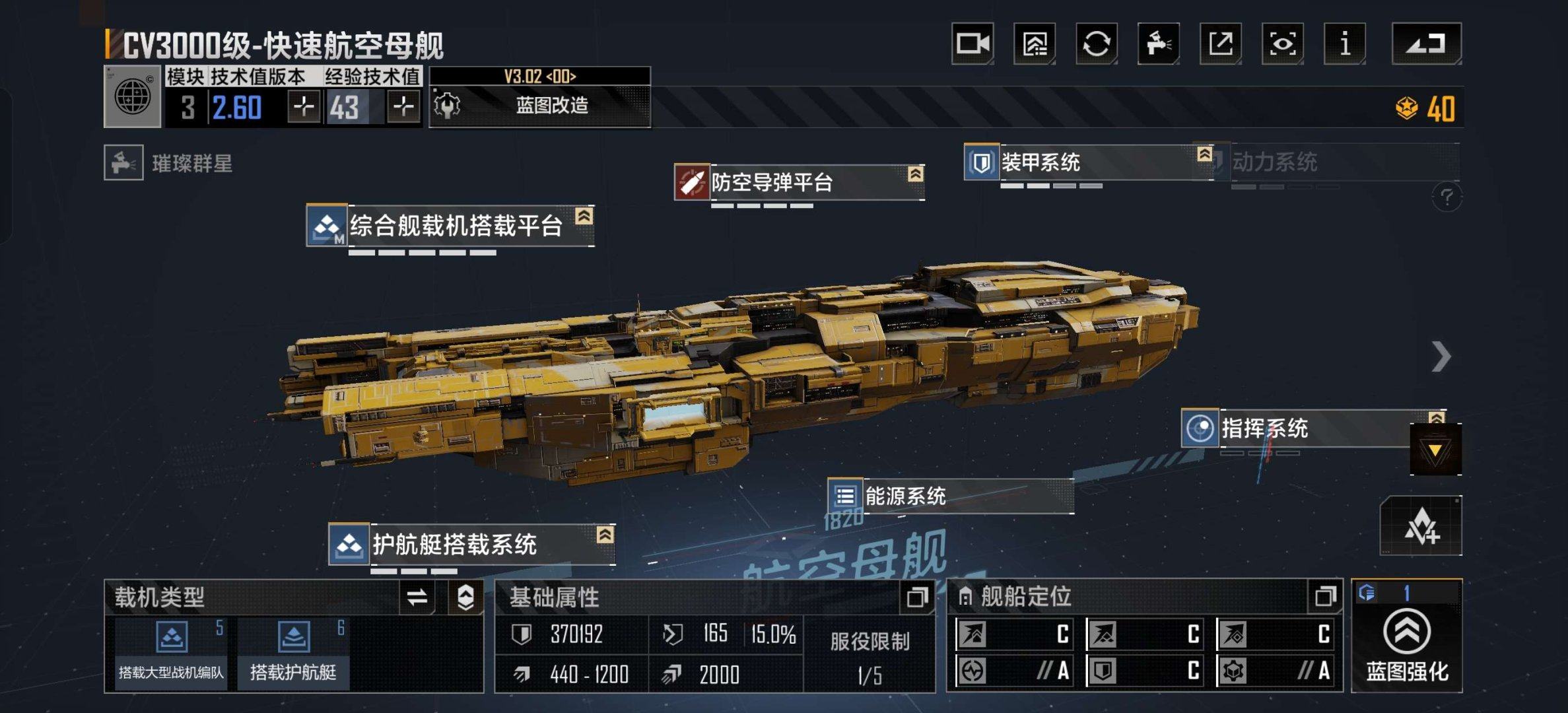1568x713 pixels.
Task: Open the image gallery icon in toolbar
Action: 1035,44
